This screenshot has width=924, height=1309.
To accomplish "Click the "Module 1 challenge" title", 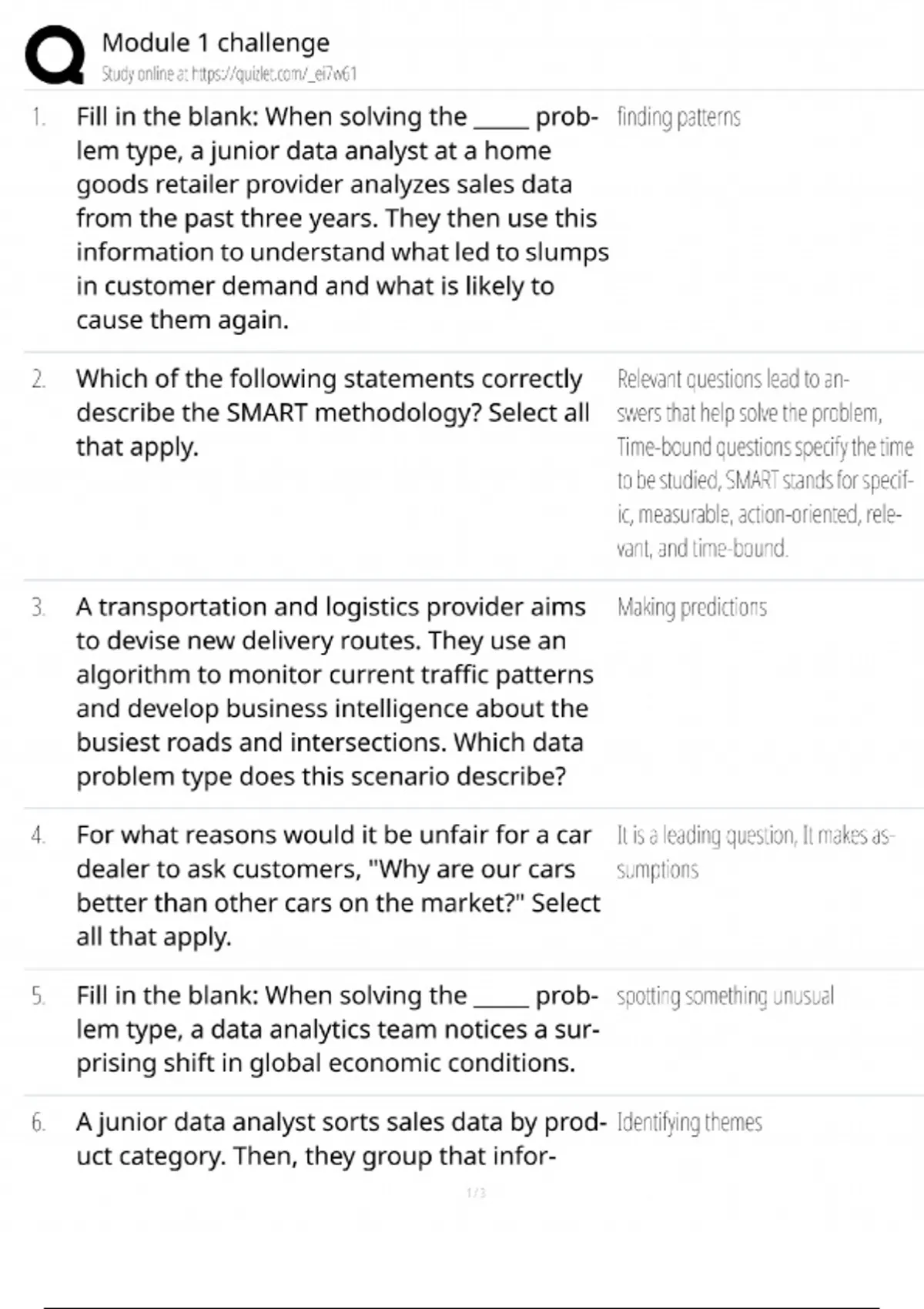I will click(216, 42).
